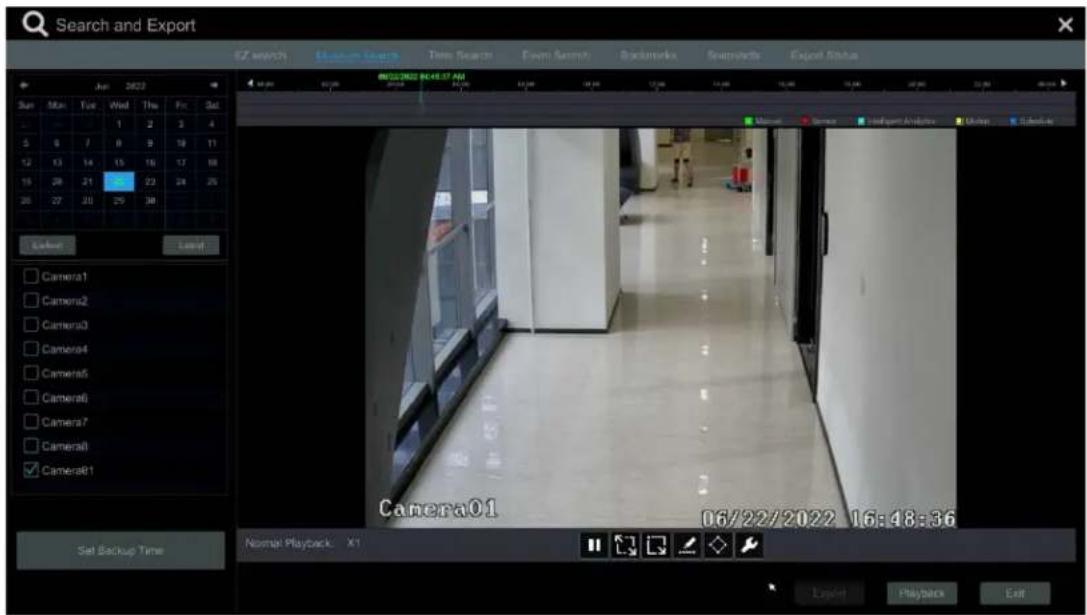The height and width of the screenshot is (615, 1087).
Task: Pause the normal playback
Action: tap(594, 546)
